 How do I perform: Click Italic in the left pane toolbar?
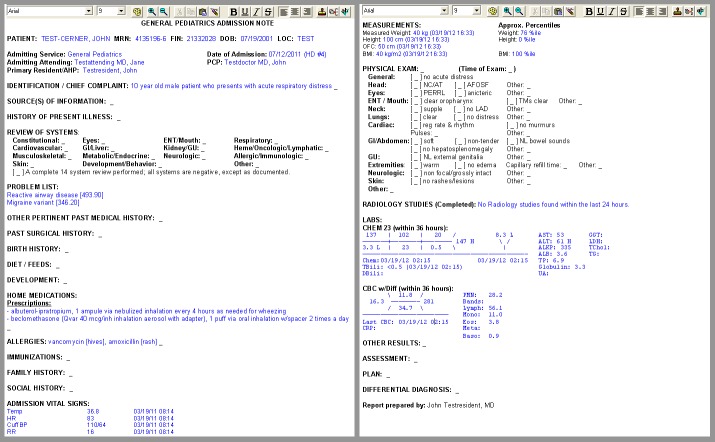point(256,12)
